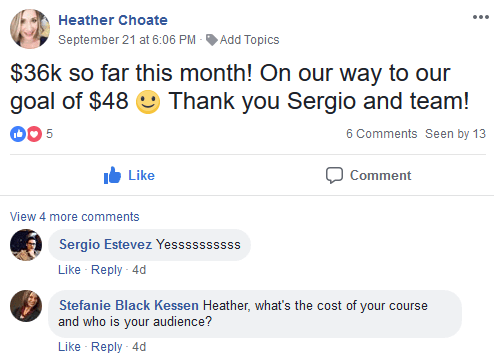This screenshot has height=362, width=494.
Task: Like Sergio Estevez's comment
Action: [69, 270]
